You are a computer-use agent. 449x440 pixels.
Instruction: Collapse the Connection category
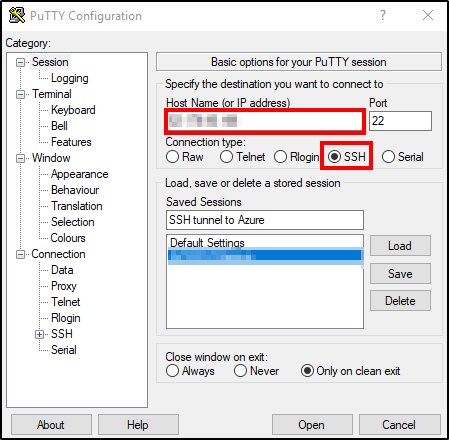pyautogui.click(x=20, y=255)
